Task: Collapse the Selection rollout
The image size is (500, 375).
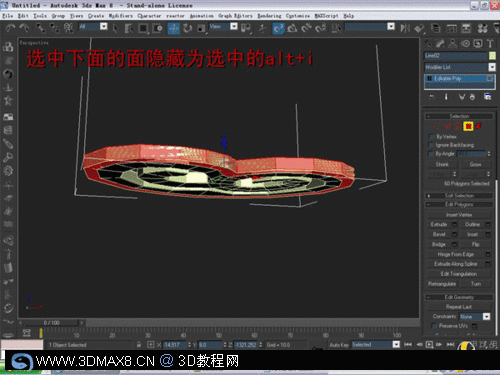Action: pyautogui.click(x=459, y=116)
